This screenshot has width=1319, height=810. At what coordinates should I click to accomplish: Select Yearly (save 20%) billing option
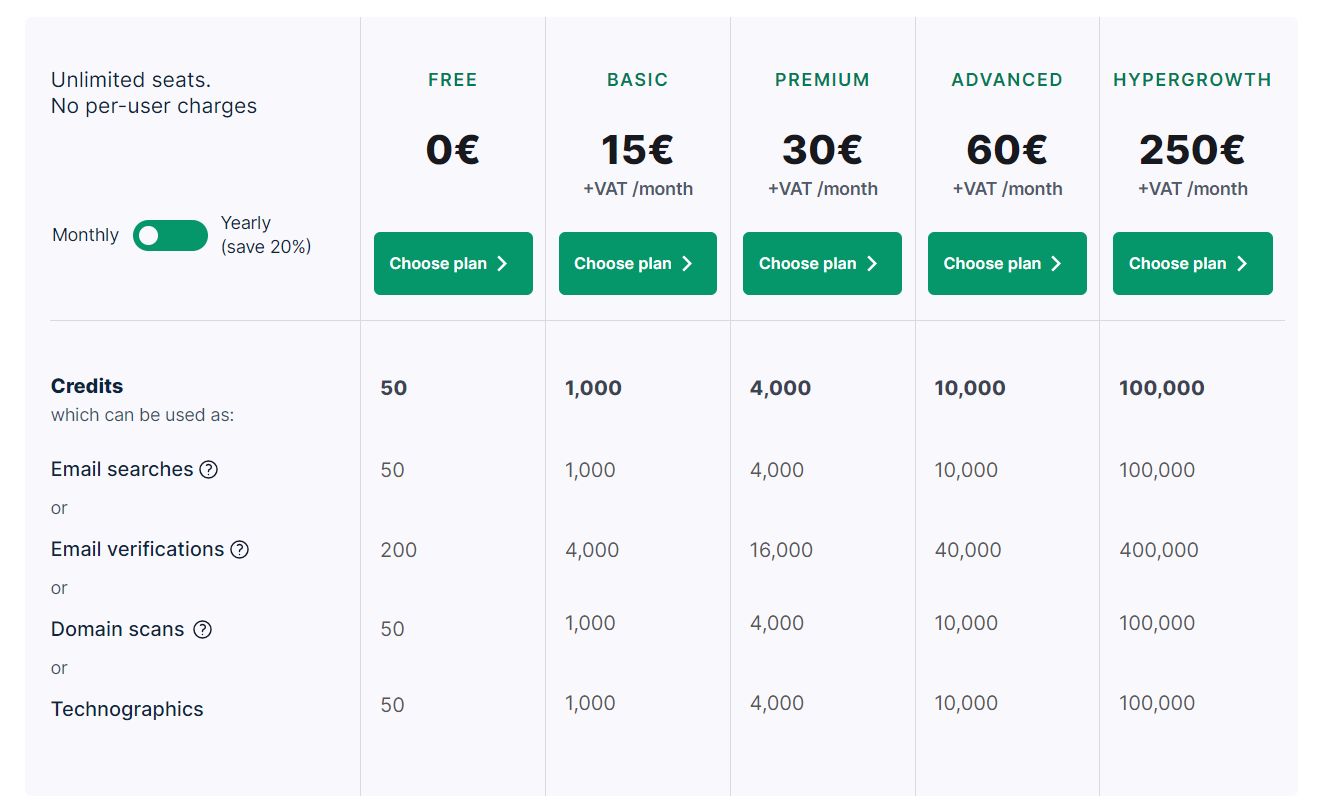266,235
